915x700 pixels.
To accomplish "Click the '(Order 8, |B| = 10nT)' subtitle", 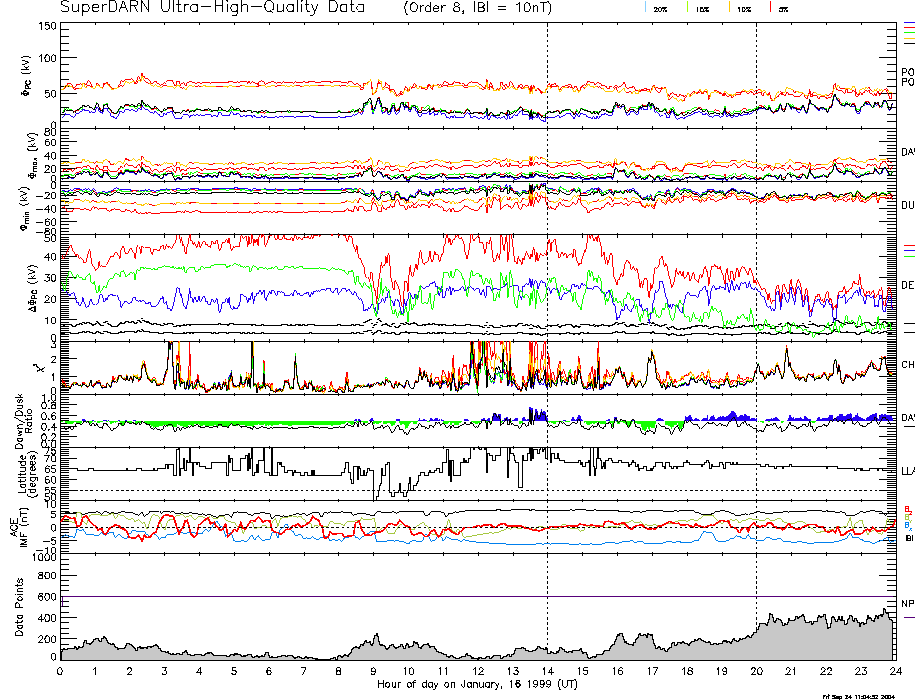I will click(489, 7).
